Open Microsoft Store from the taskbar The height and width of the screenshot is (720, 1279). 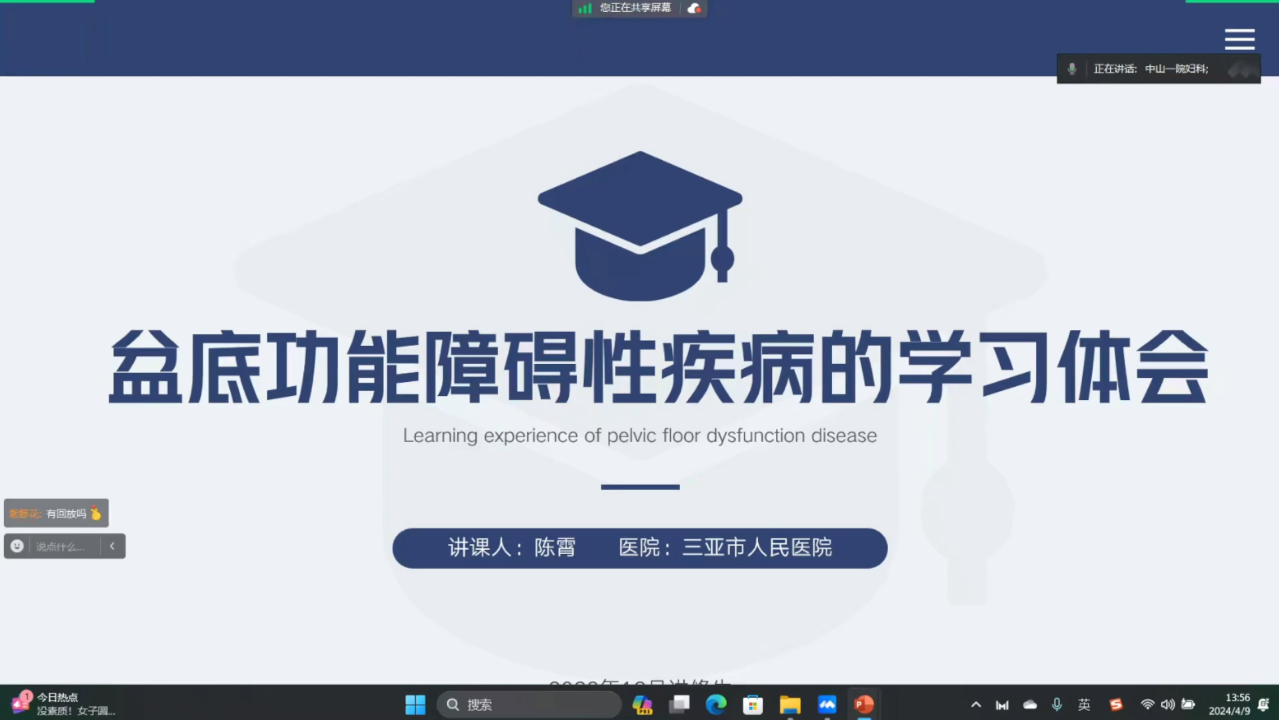tap(753, 705)
